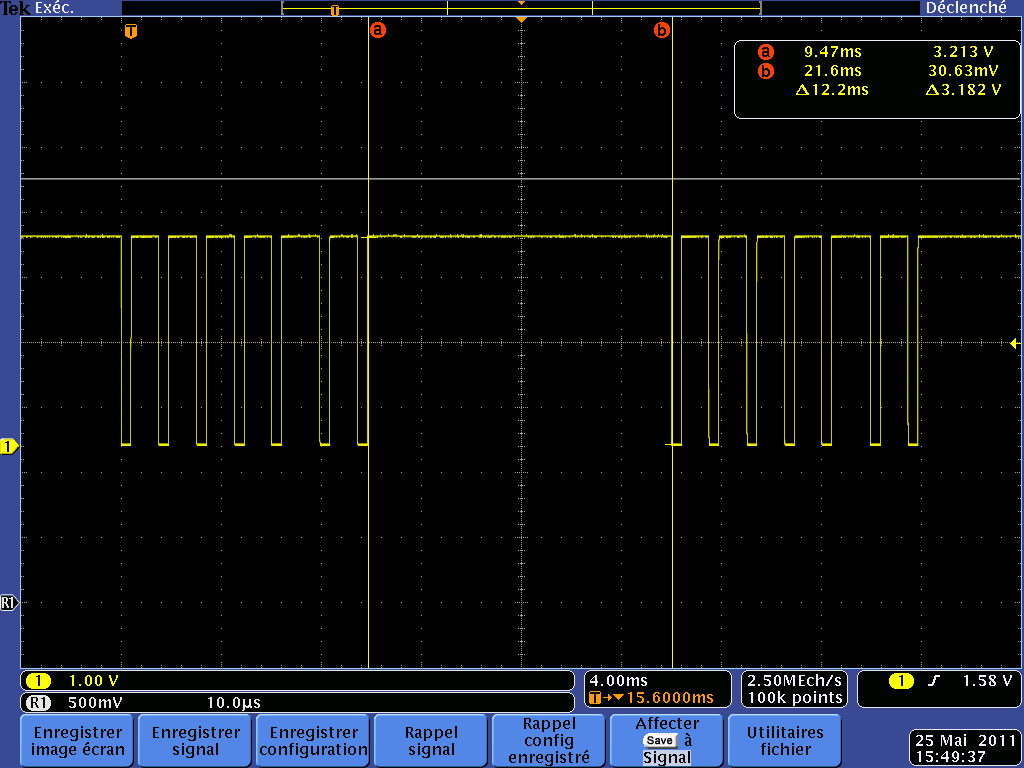Click cursor 'b' marker at top of graticule
The image size is (1024, 768).
pyautogui.click(x=662, y=30)
